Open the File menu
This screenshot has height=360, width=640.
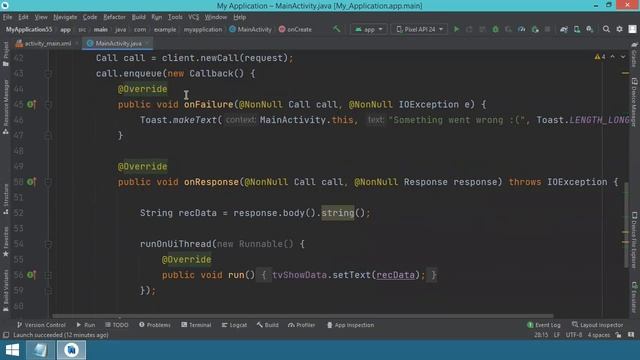(x=7, y=17)
